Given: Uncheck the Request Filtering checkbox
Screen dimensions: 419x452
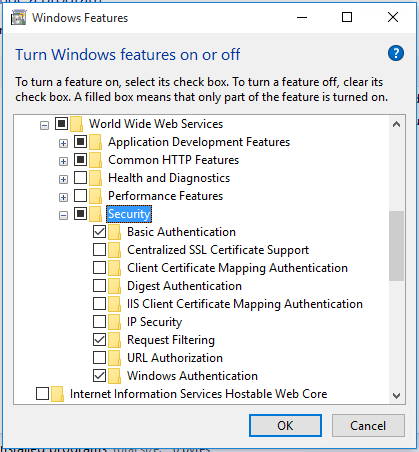Looking at the screenshot, I should [99, 340].
